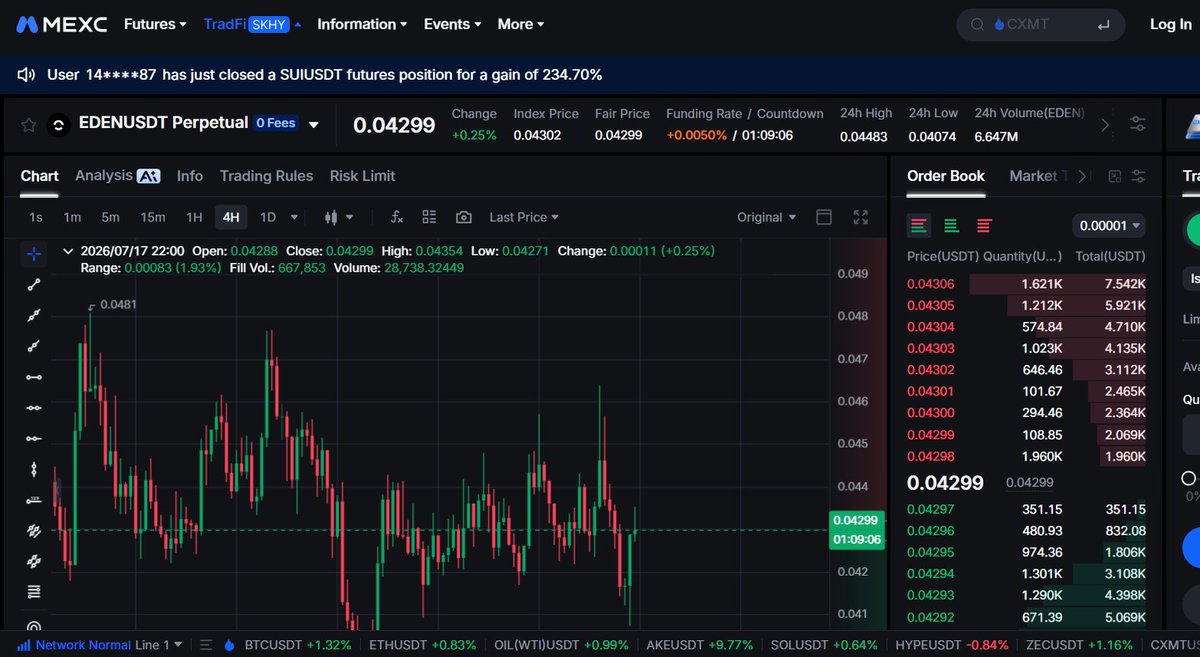Open BTCUSDT from the bottom ticker
The image size is (1200, 657).
coord(298,645)
